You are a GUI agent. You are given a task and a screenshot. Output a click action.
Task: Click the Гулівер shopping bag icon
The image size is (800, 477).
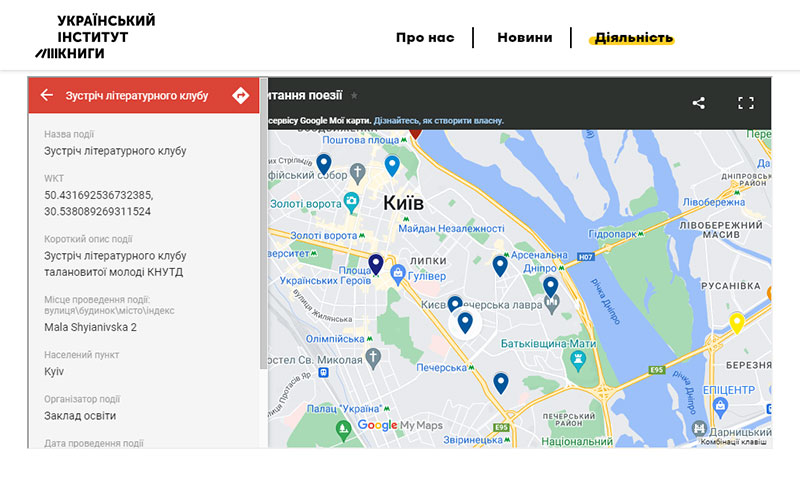click(397, 275)
